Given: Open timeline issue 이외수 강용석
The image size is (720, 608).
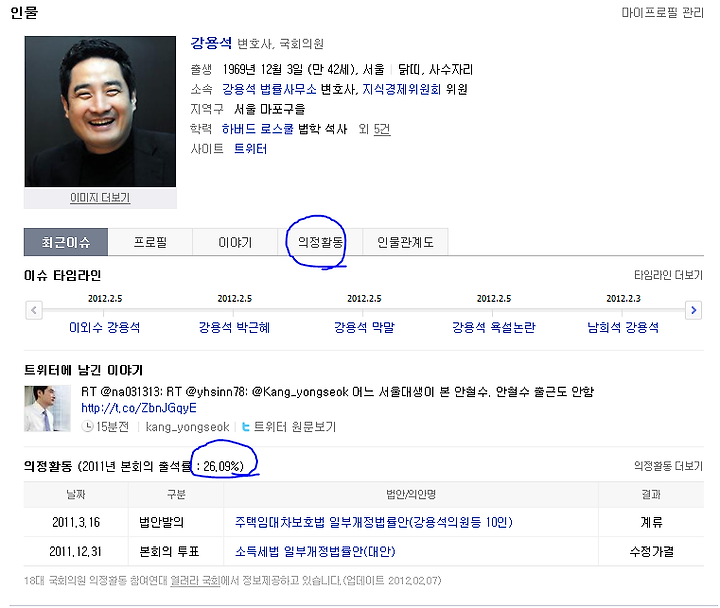Looking at the screenshot, I should pos(105,327).
